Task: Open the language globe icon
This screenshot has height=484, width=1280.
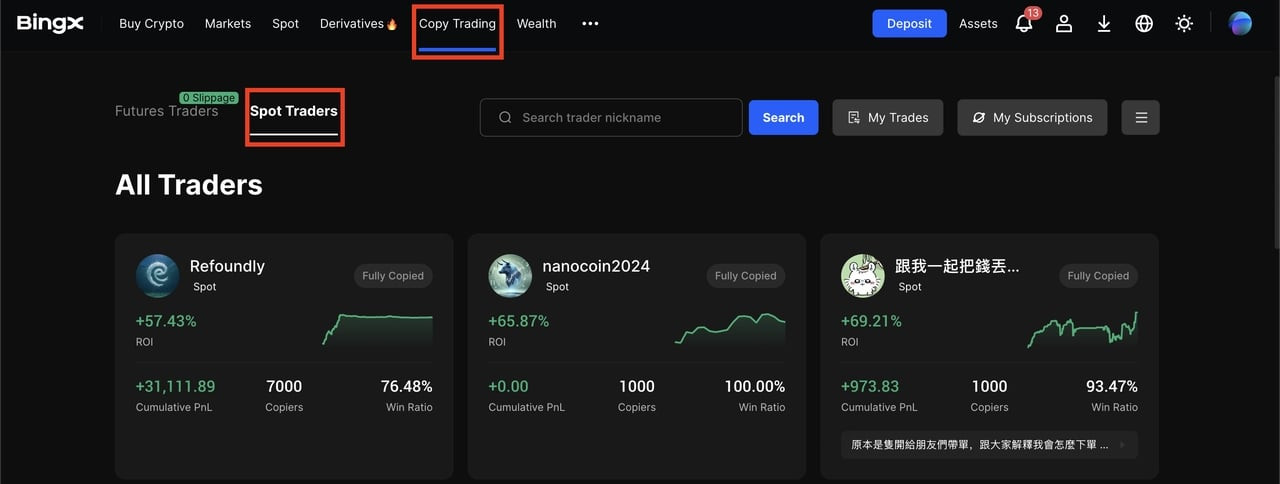Action: pyautogui.click(x=1144, y=24)
